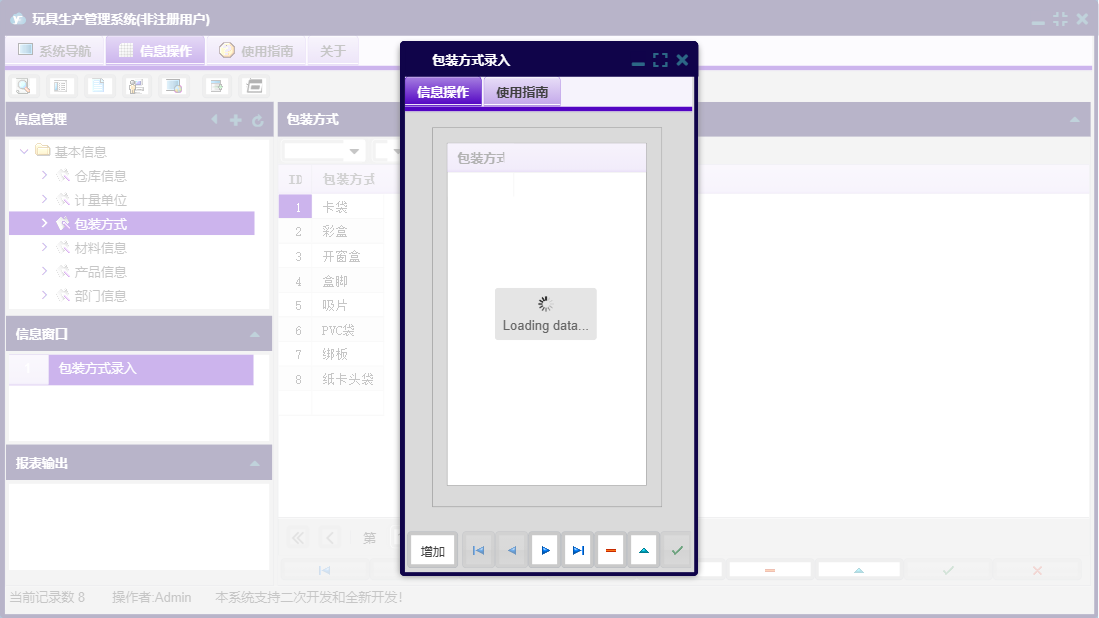Select 信息操作 tab inside the dialog
Viewport: 1099px width, 618px height.
443,92
